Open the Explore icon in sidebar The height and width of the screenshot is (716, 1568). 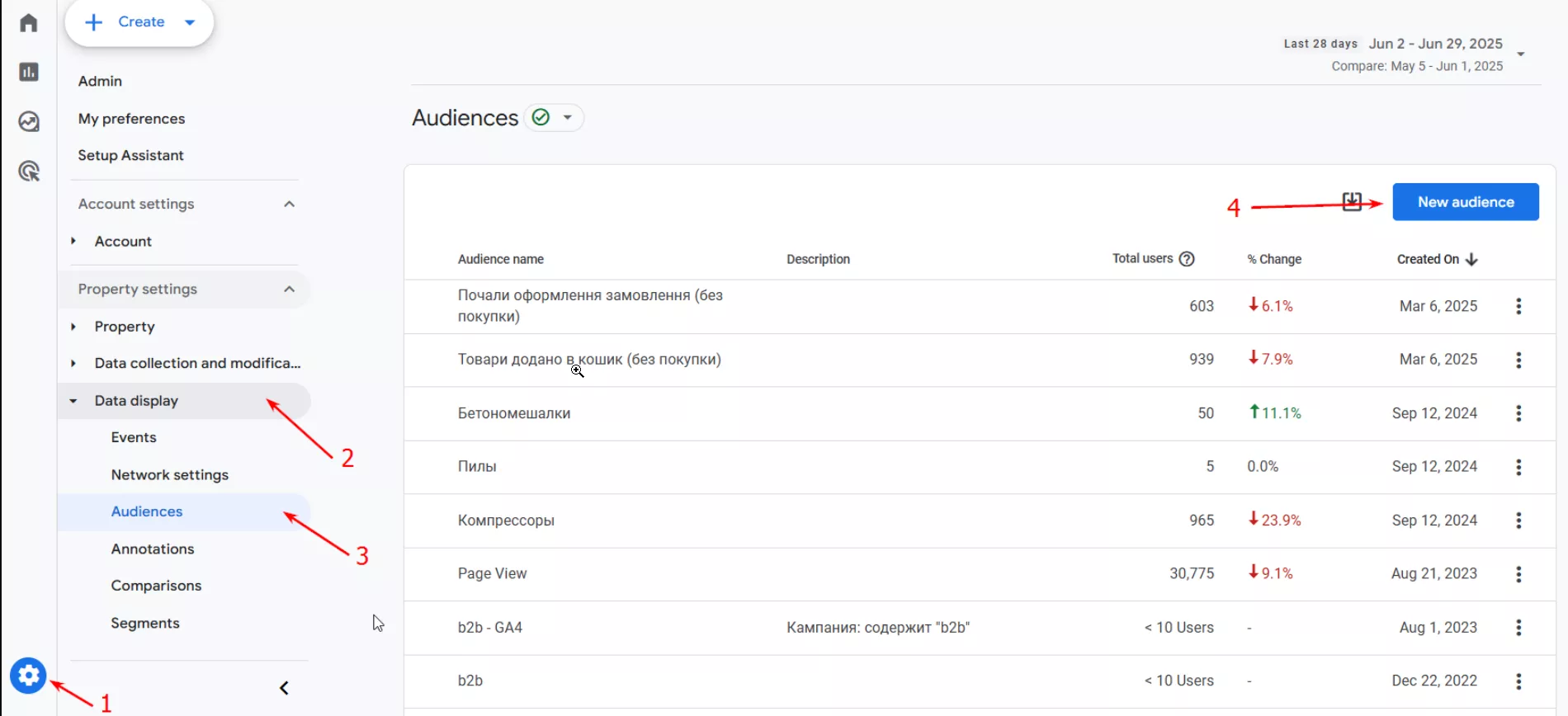[x=29, y=122]
